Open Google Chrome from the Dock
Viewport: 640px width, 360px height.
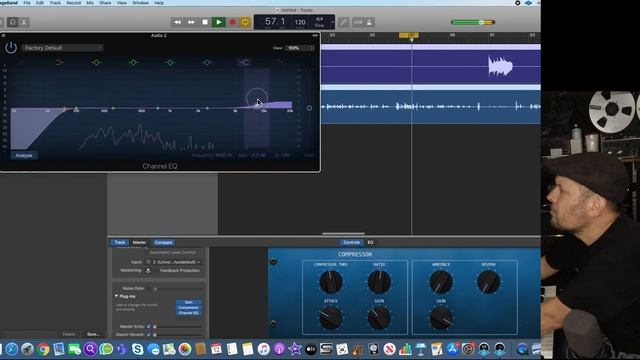pyautogui.click(x=43, y=349)
